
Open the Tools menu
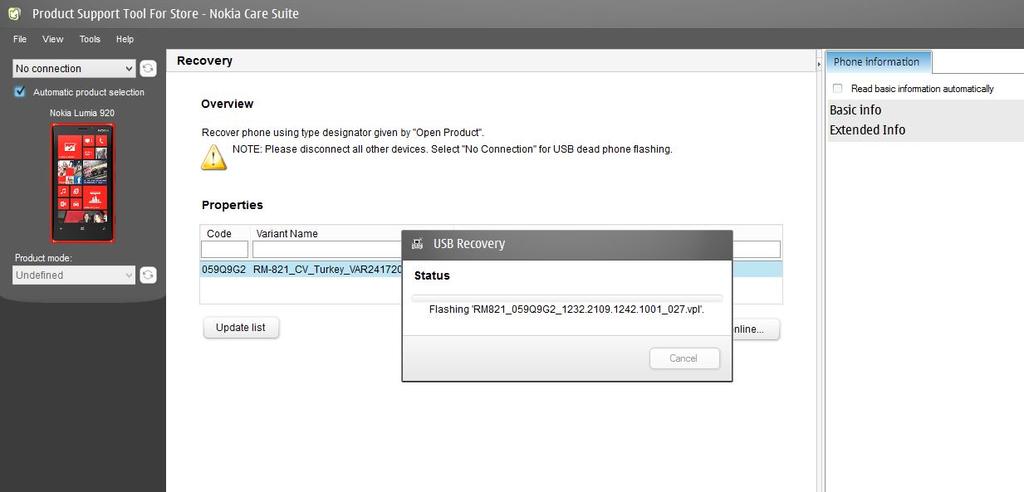90,39
